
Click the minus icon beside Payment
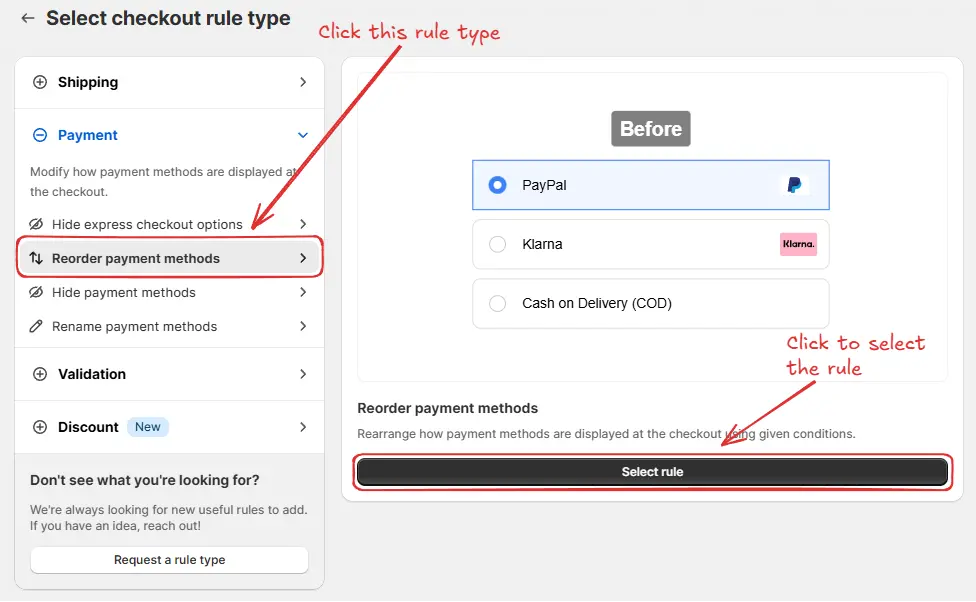click(38, 135)
